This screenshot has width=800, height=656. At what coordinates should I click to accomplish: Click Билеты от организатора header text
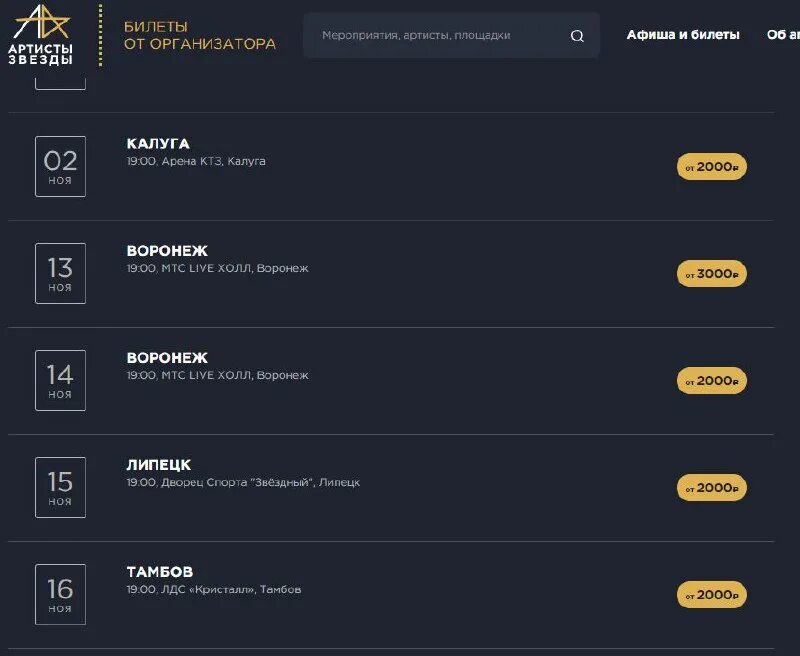(x=199, y=35)
